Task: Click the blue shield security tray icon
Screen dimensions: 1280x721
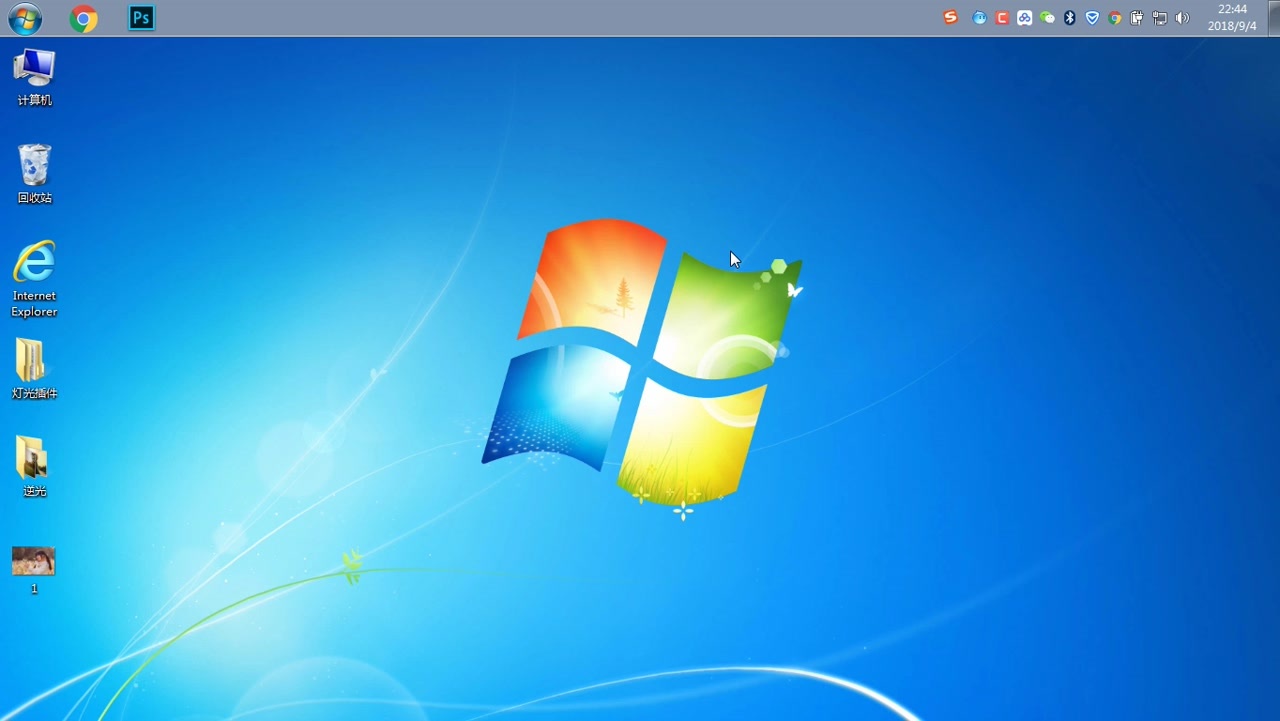Action: [x=1092, y=18]
